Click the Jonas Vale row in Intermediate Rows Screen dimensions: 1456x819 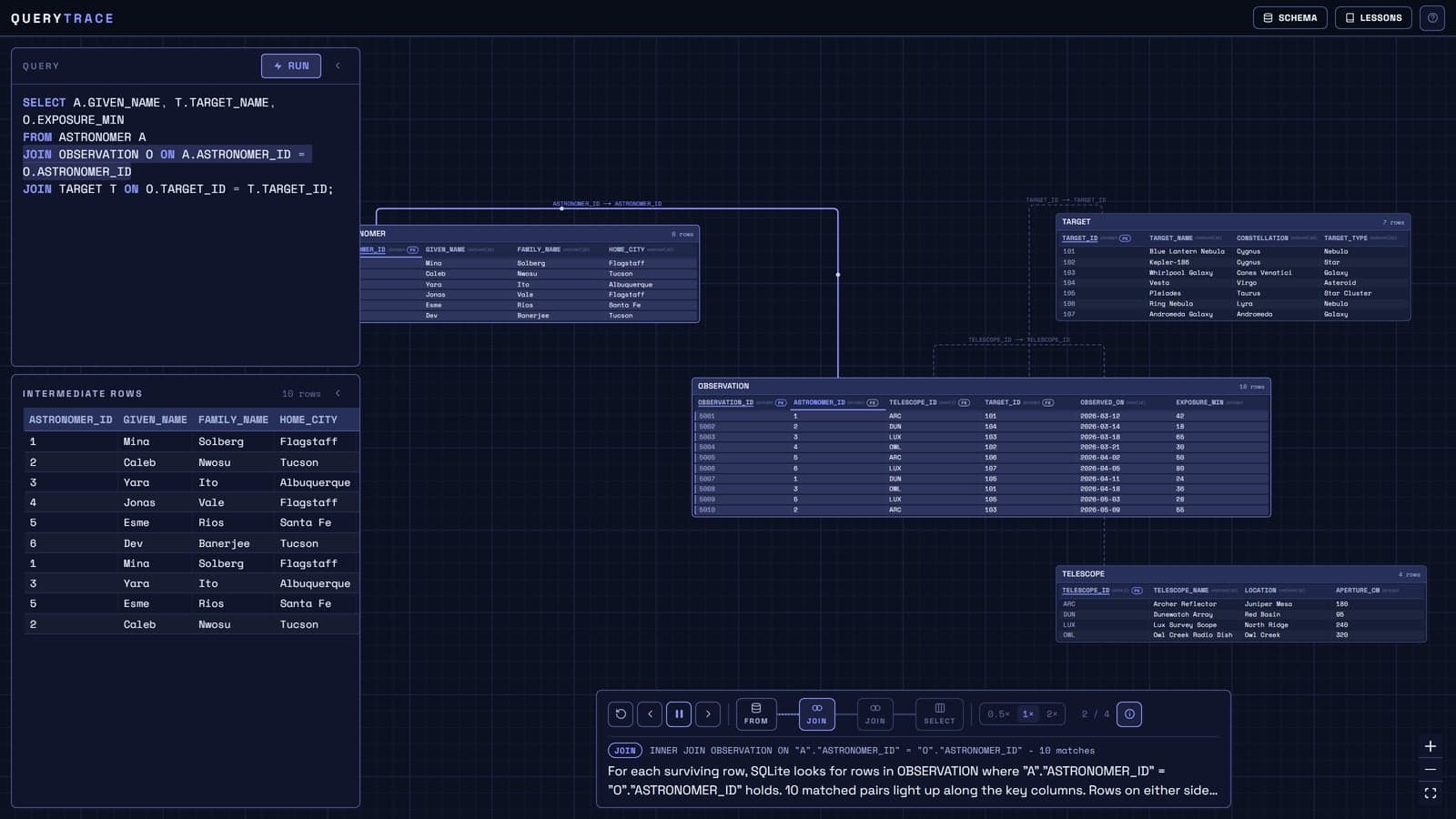click(x=191, y=502)
